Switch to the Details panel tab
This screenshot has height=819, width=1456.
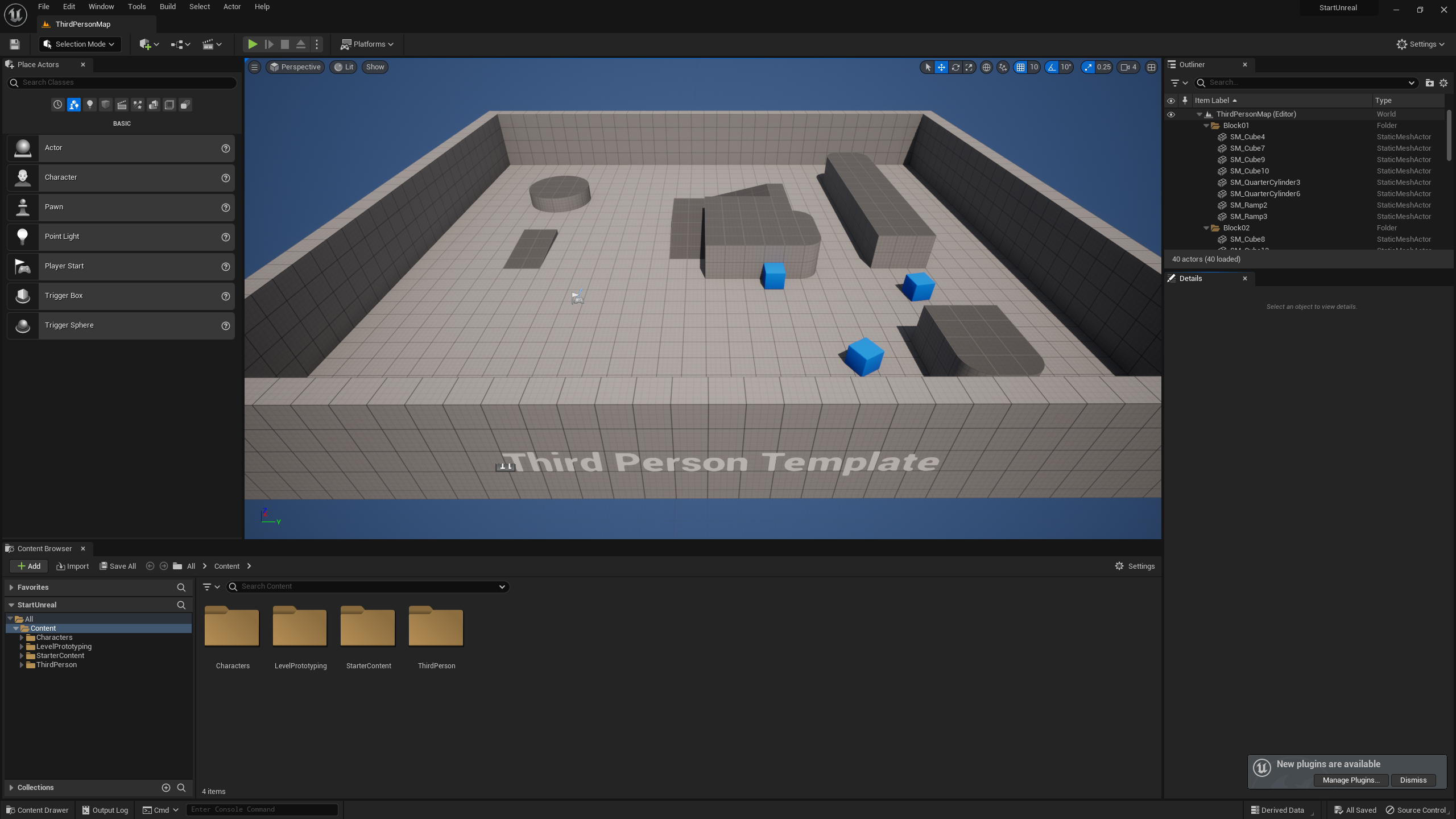point(1190,278)
